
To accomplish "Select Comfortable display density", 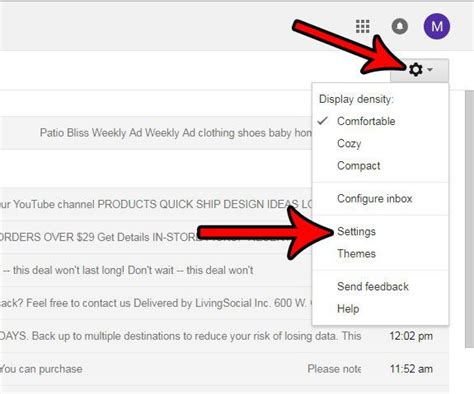I will 380,121.
